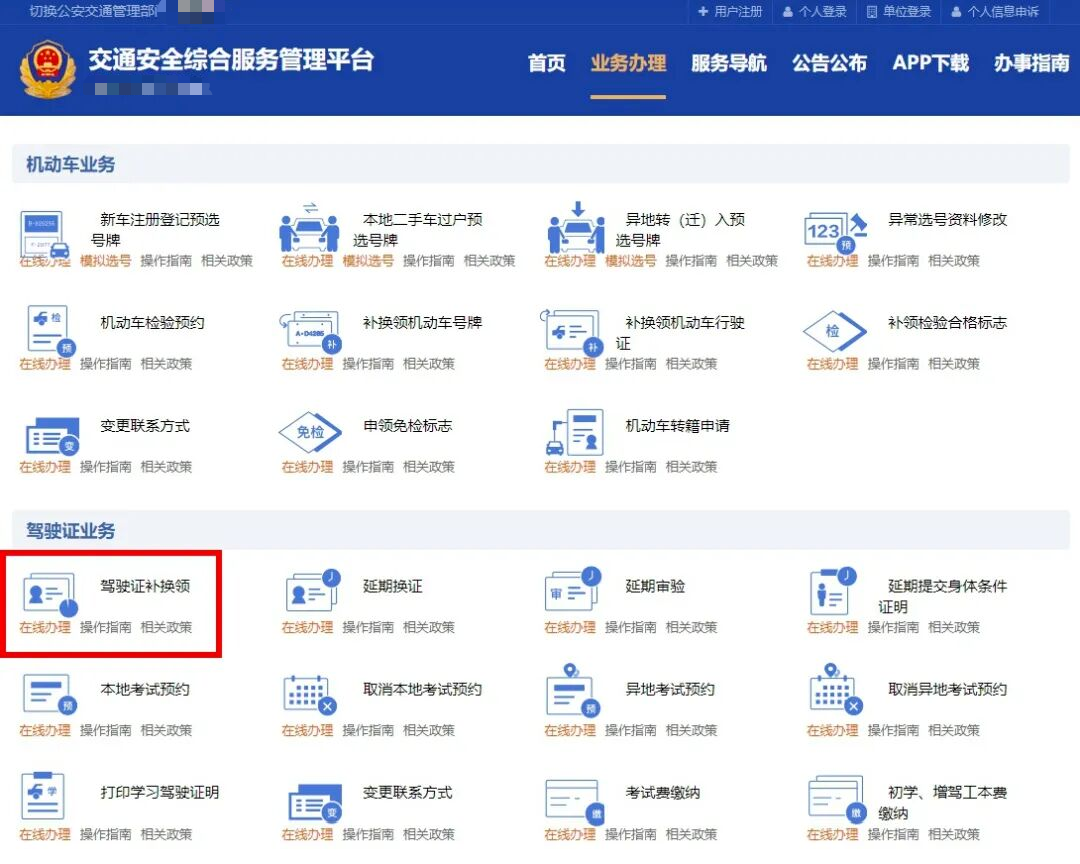Open the 申领免检标志 icon
The height and width of the screenshot is (864, 1080).
310,432
